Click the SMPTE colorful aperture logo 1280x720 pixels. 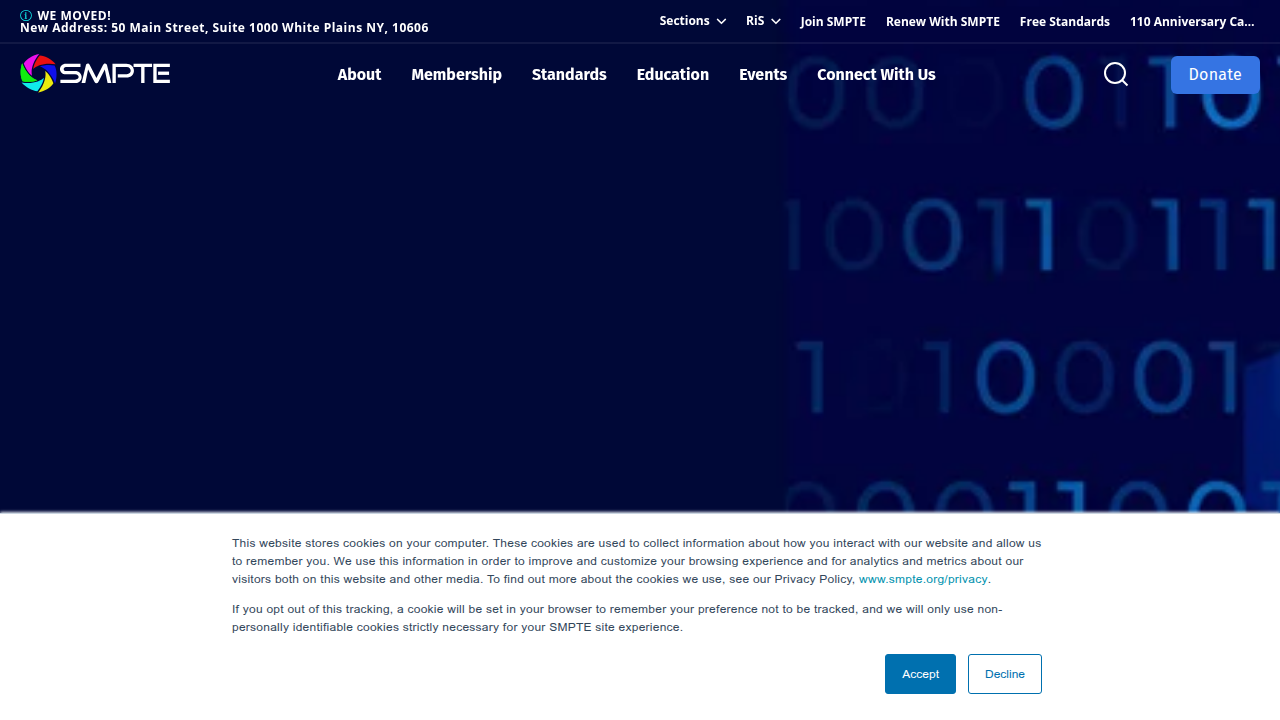37,73
